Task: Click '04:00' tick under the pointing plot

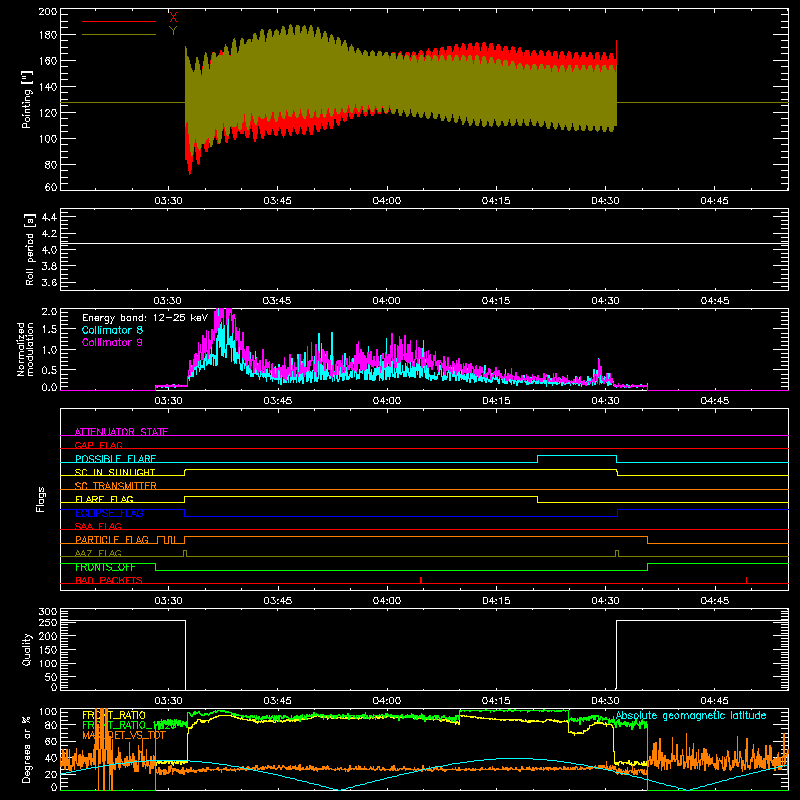Action: (387, 201)
